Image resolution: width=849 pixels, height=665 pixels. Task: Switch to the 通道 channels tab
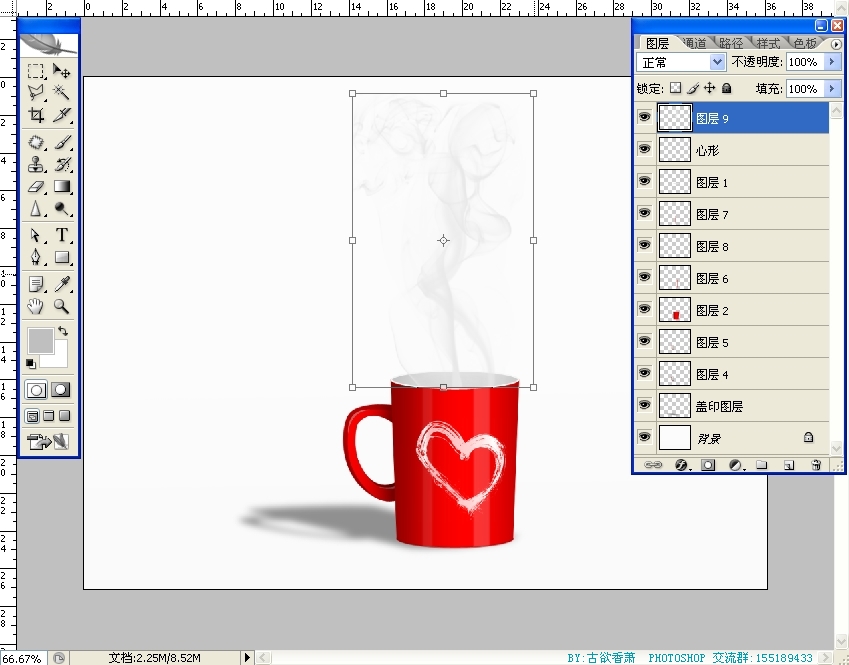coord(695,43)
